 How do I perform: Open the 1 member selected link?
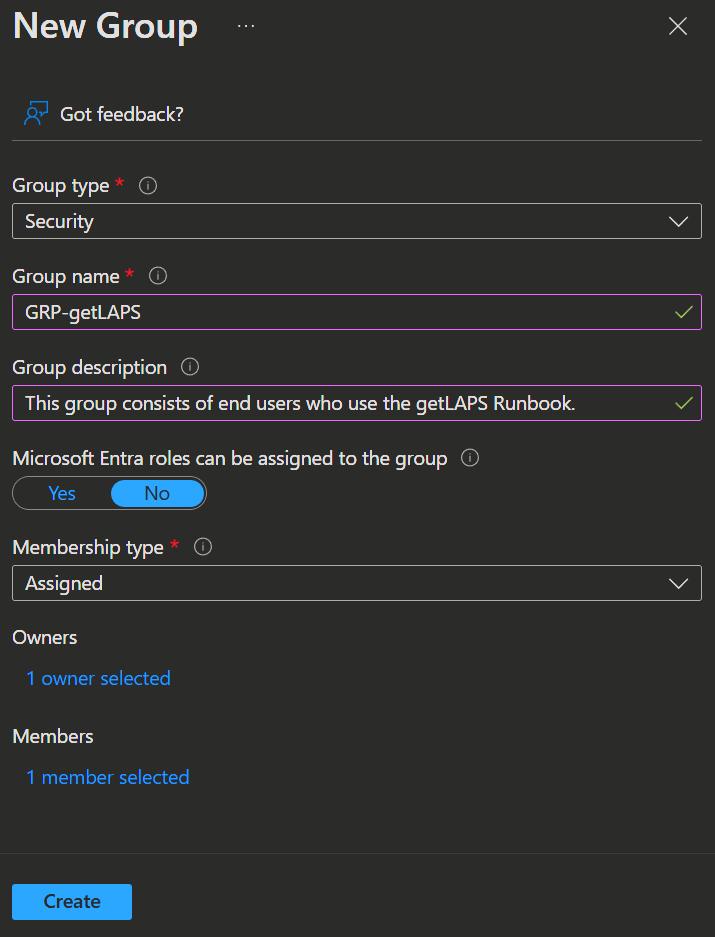107,777
